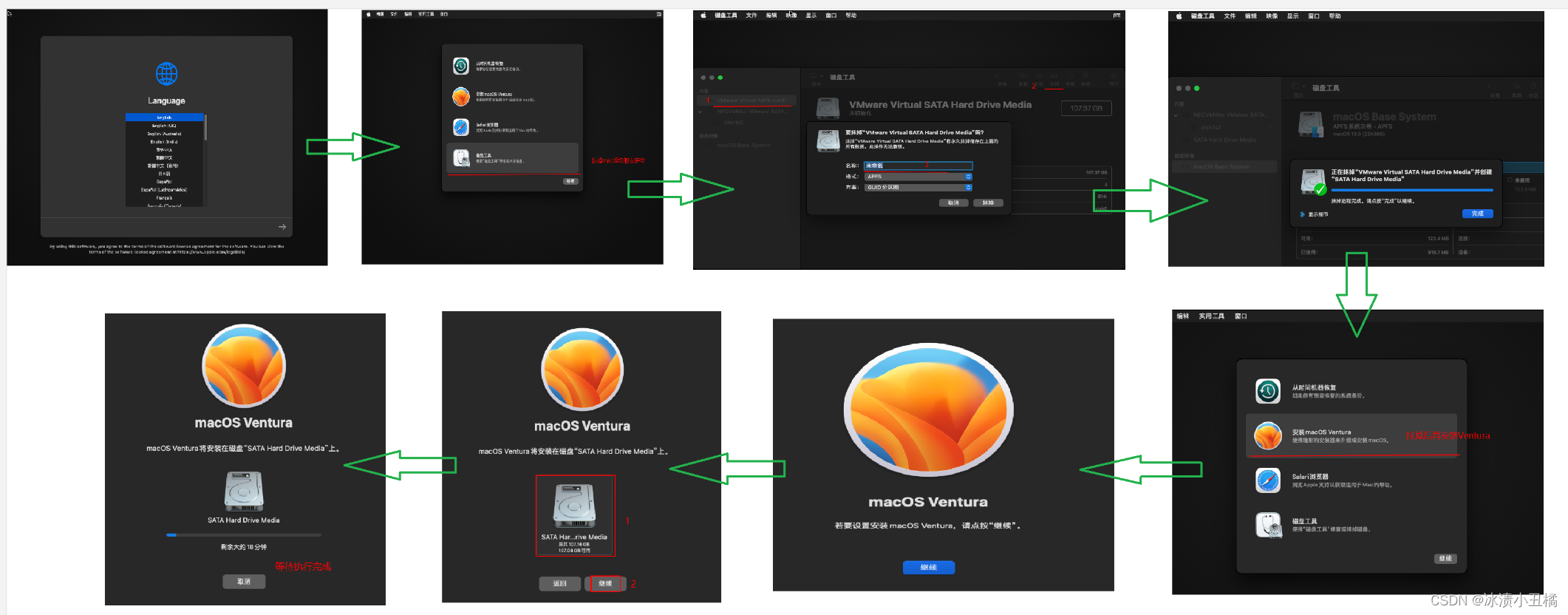Expand 显示细节 disclosure triangle
Screen dimensions: 1568x615
click(x=1302, y=214)
